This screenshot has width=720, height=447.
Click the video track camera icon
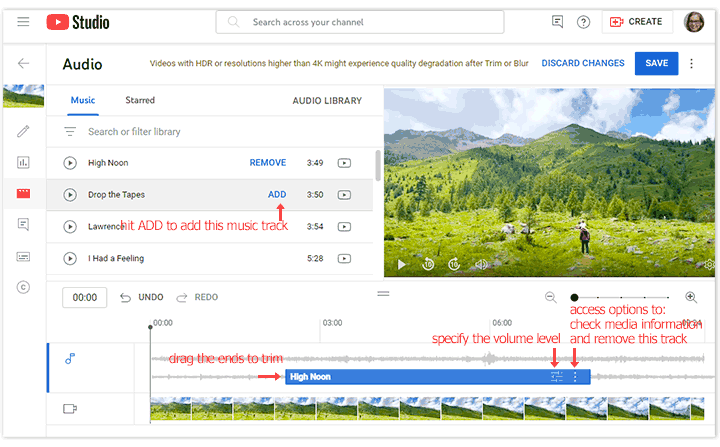click(x=70, y=408)
